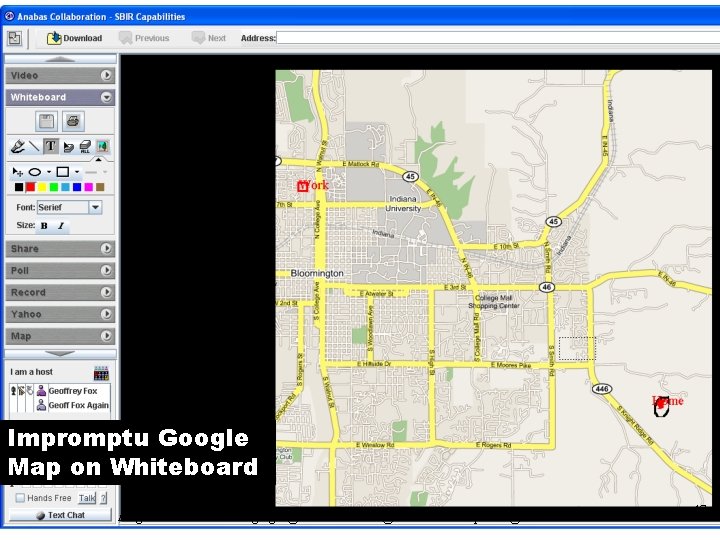
Task: Click the Talk button
Action: pyautogui.click(x=87, y=498)
